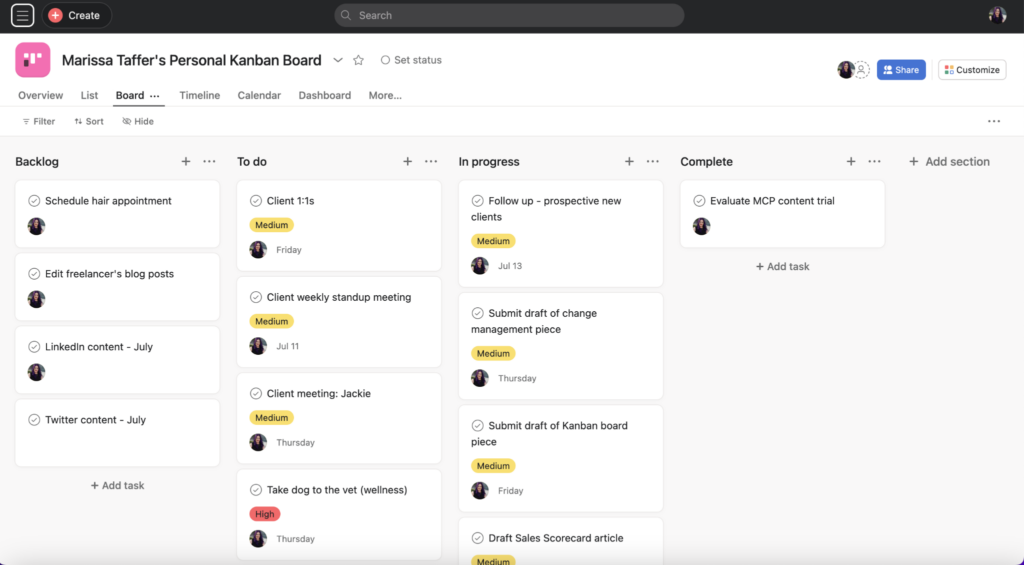The height and width of the screenshot is (565, 1024).
Task: Add a task to Backlog with plus icon
Action: 186,161
